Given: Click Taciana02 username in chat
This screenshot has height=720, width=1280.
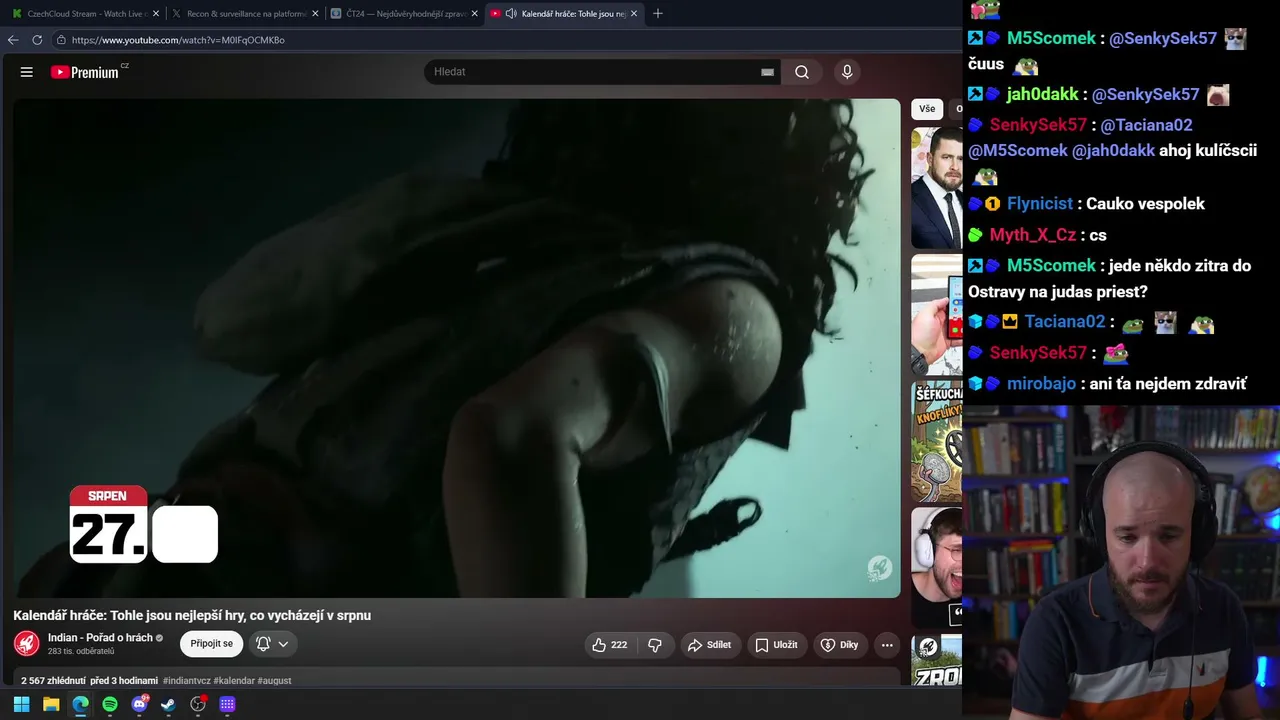Looking at the screenshot, I should 1067,322.
